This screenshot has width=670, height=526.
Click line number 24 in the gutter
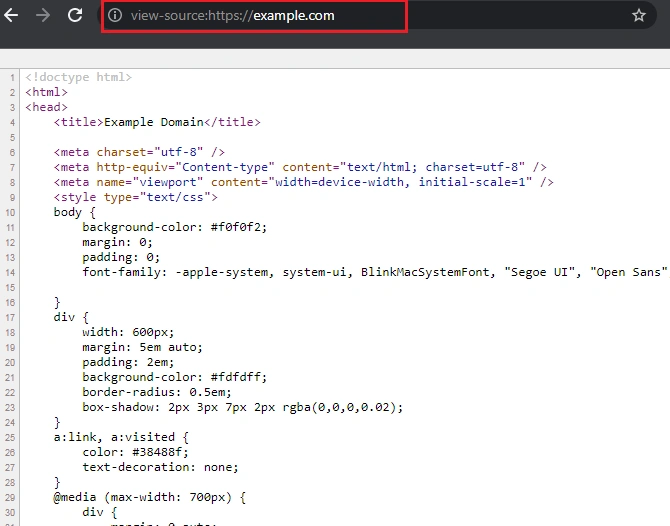click(10, 423)
